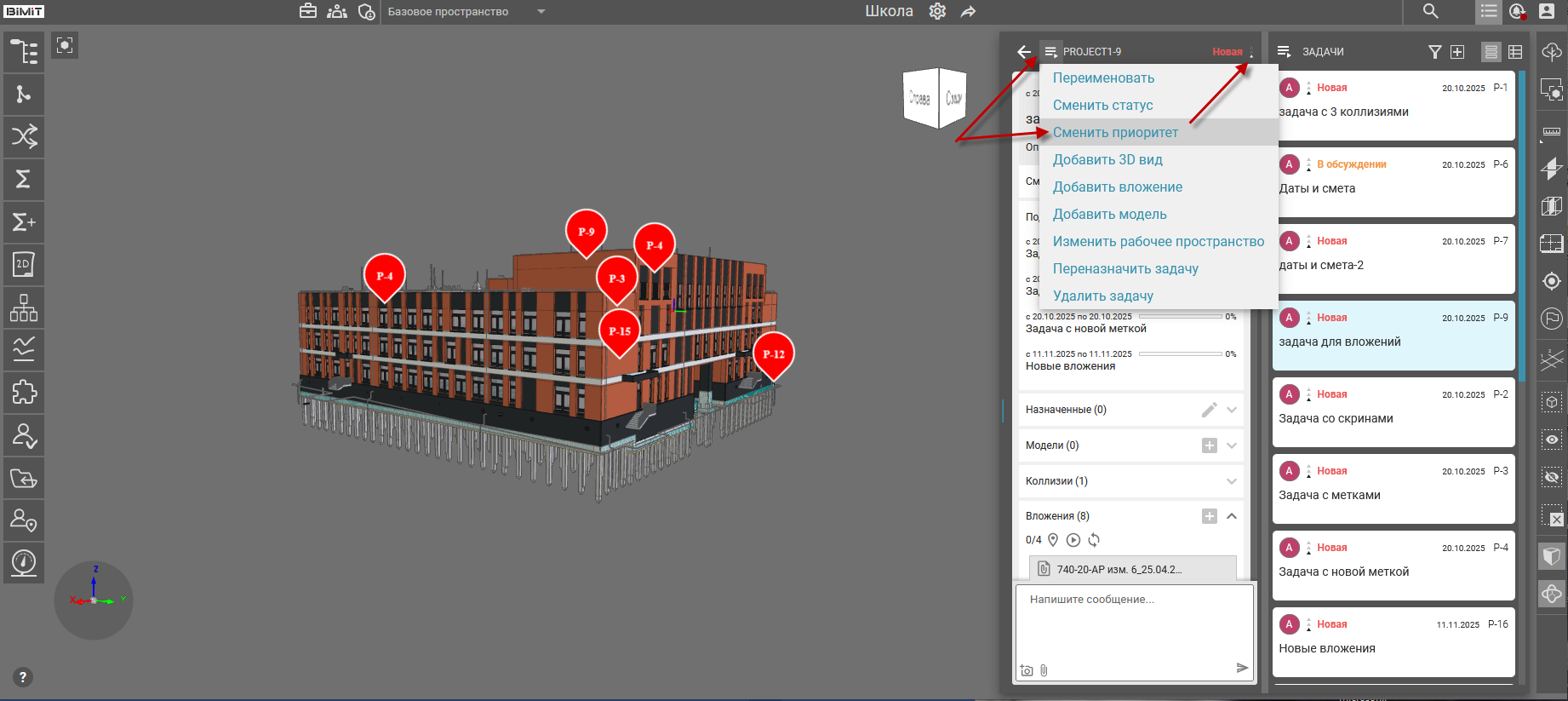The image size is (1568, 701).
Task: Add a new task with plus icon
Action: [x=1457, y=52]
